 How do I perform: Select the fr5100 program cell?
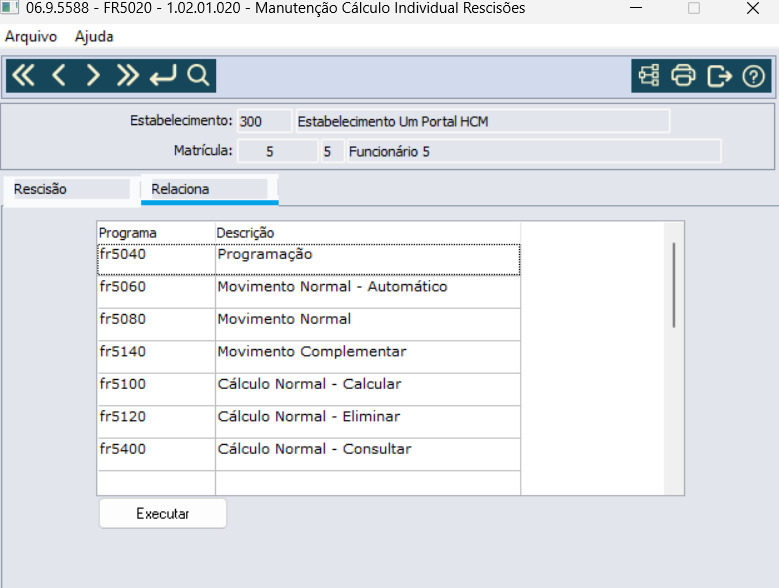[x=156, y=389]
